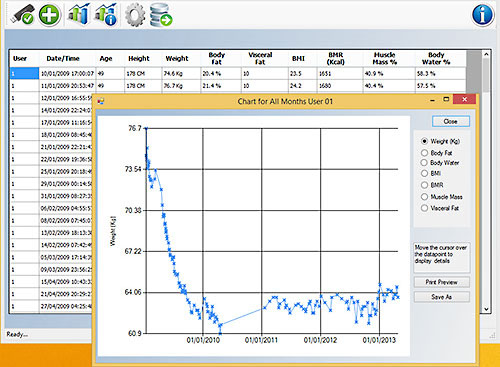
Task: Open the settings gear icon
Action: (135, 15)
